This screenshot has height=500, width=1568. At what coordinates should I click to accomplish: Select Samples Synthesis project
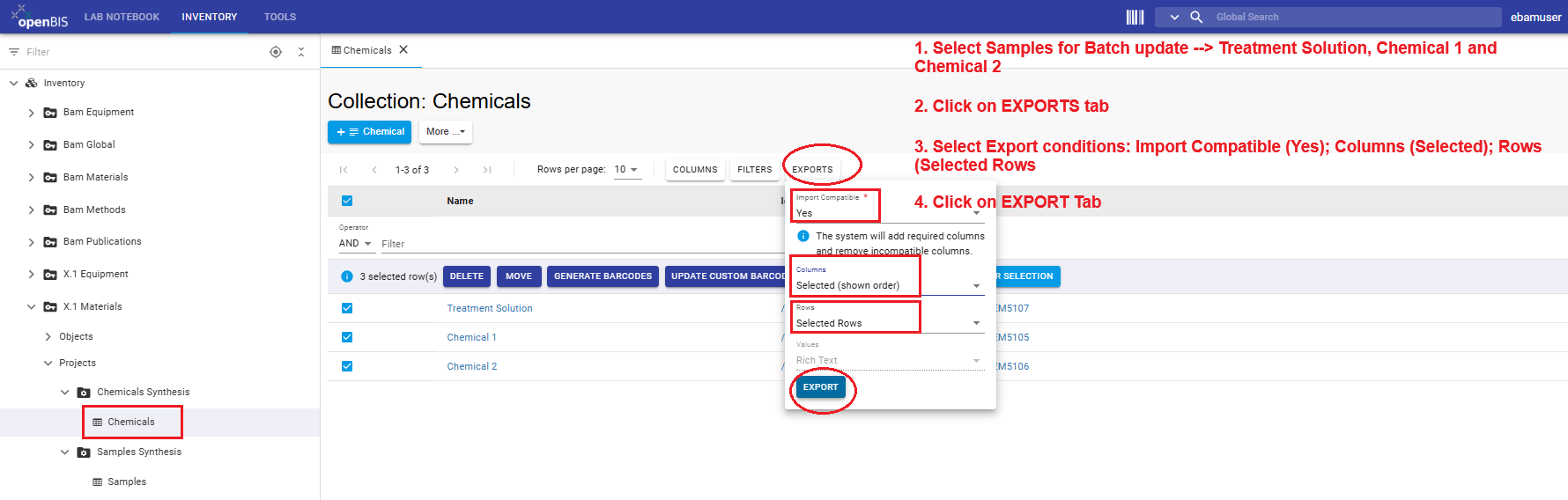tap(139, 452)
